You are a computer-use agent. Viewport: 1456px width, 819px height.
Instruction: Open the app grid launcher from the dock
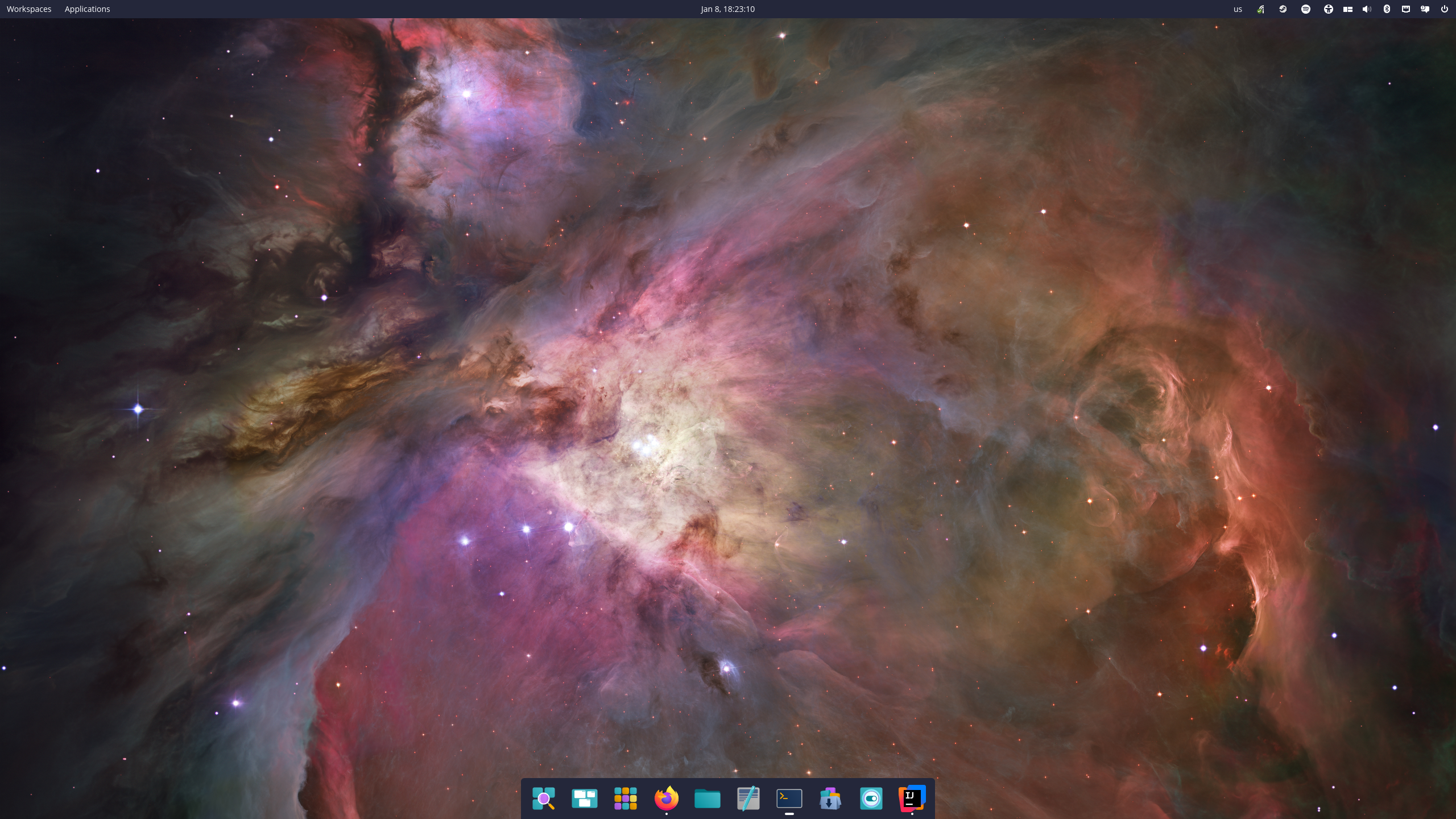(624, 799)
